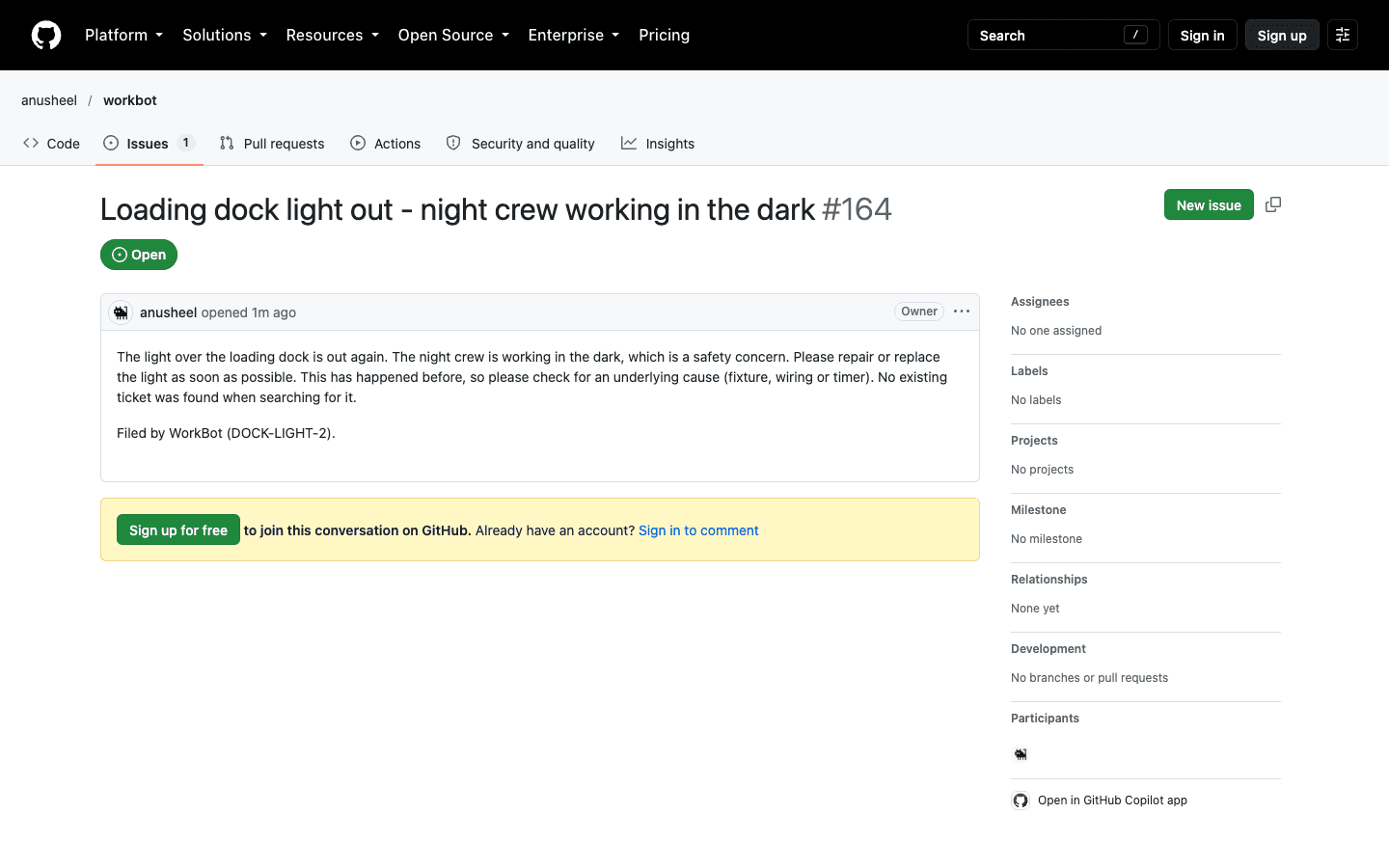
Task: Expand the Enterprise menu
Action: [x=574, y=35]
